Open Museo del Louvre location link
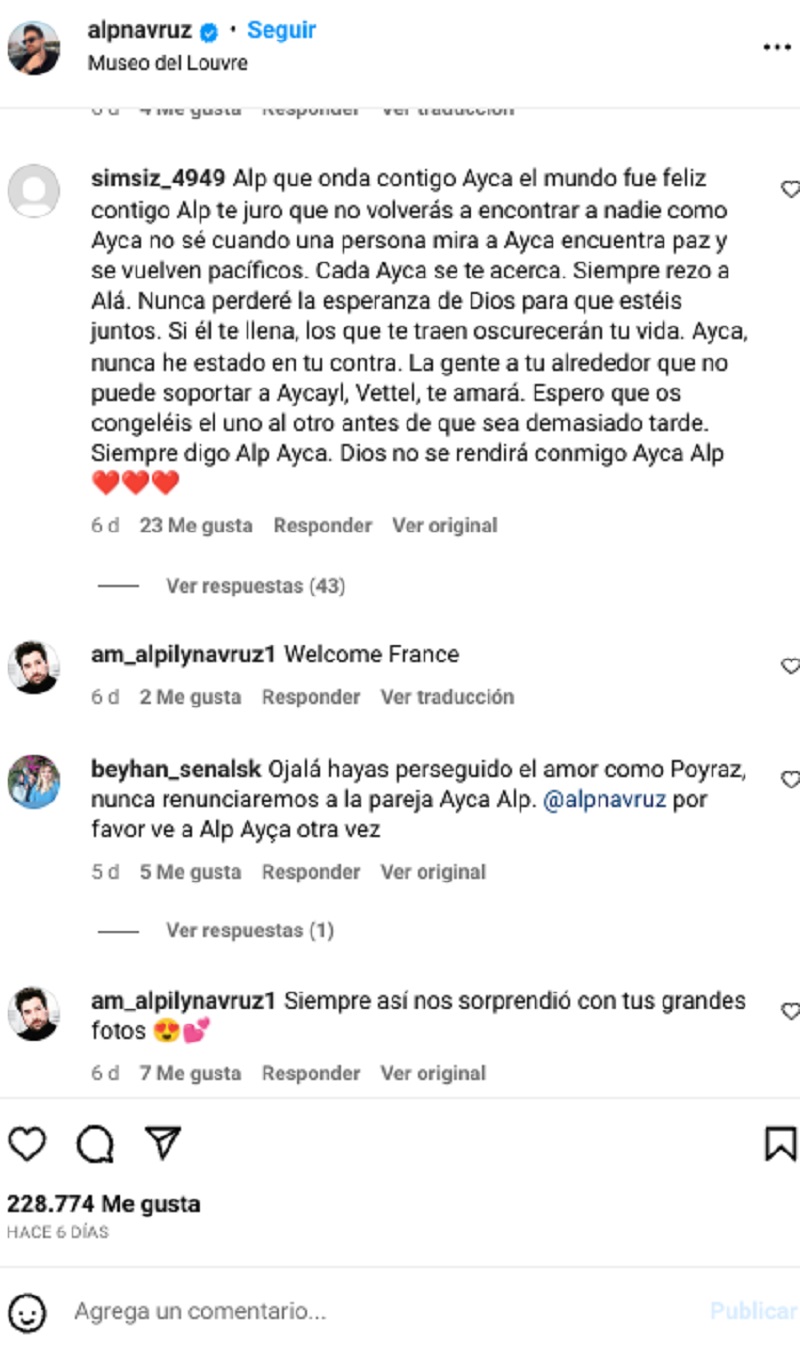The height and width of the screenshot is (1351, 800). coord(168,63)
